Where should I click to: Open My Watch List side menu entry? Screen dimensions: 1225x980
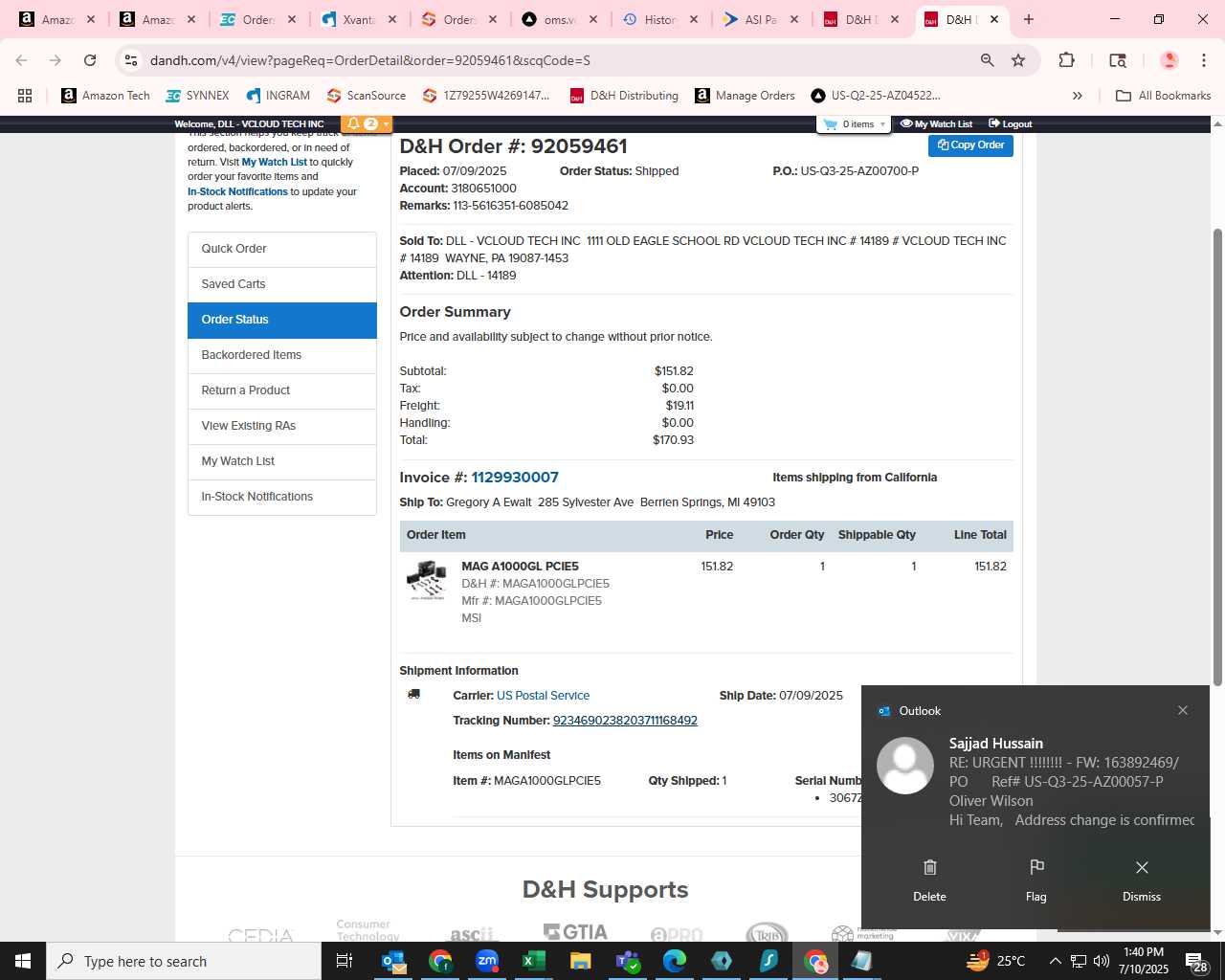click(282, 461)
